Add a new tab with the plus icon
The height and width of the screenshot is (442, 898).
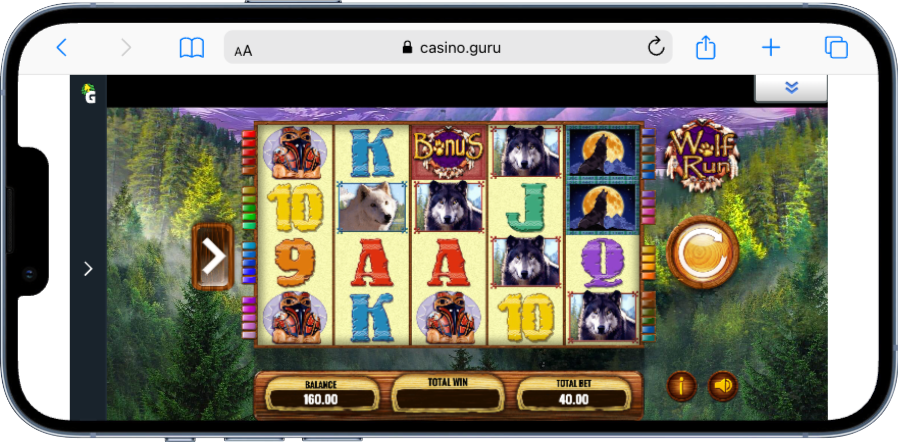click(x=771, y=48)
